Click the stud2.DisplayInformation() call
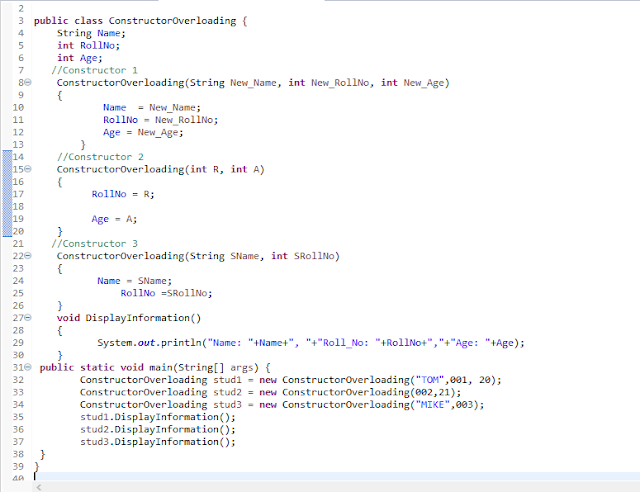Viewport: 640px width, 492px height. 158,429
